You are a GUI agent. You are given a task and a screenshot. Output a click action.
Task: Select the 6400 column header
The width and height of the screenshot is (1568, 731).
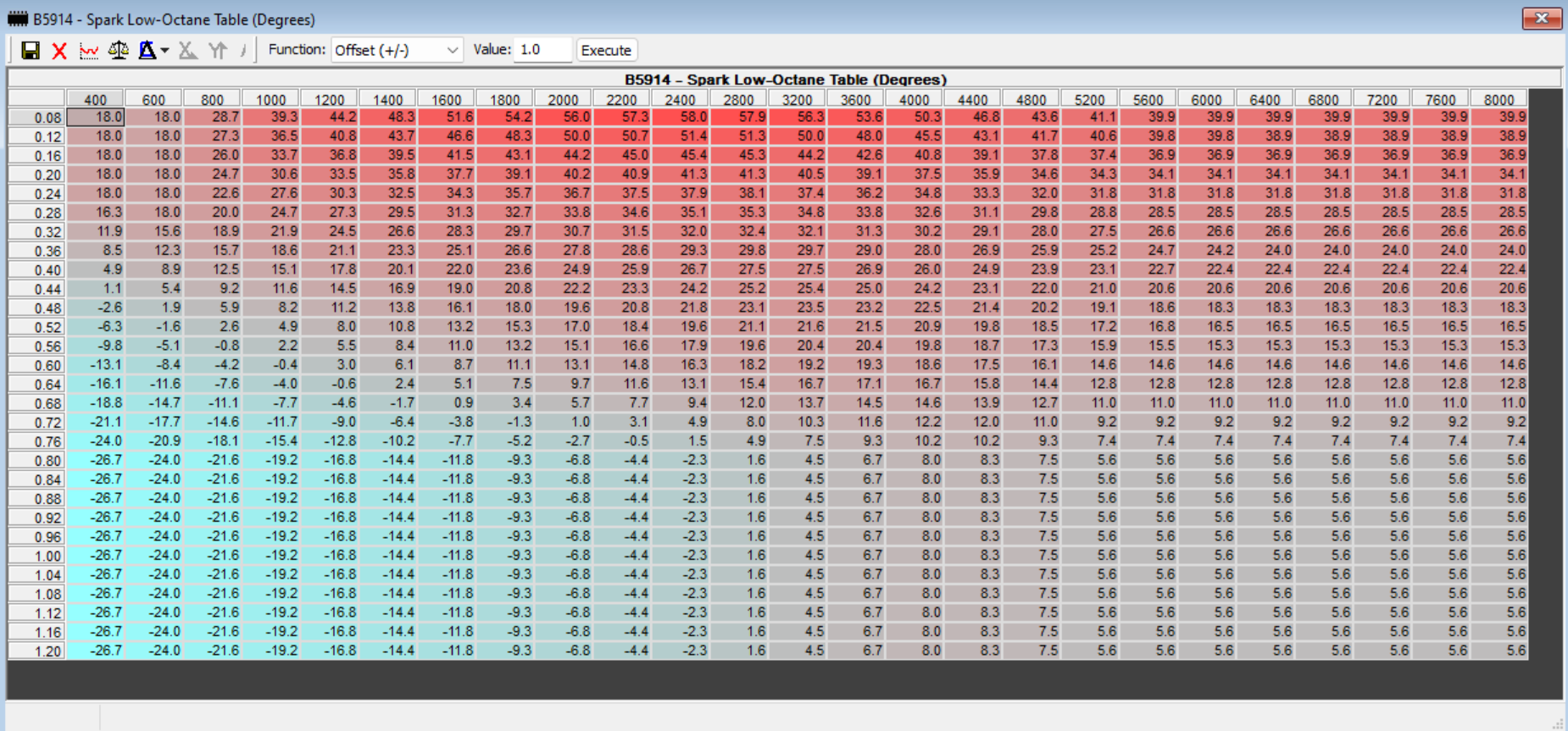(x=1265, y=99)
